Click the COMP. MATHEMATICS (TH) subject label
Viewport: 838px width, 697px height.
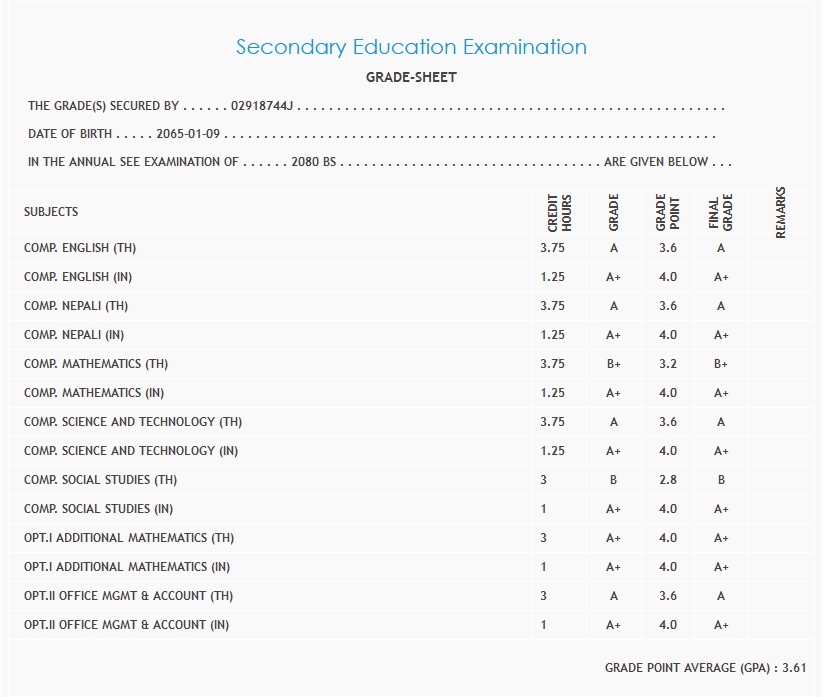(x=96, y=364)
